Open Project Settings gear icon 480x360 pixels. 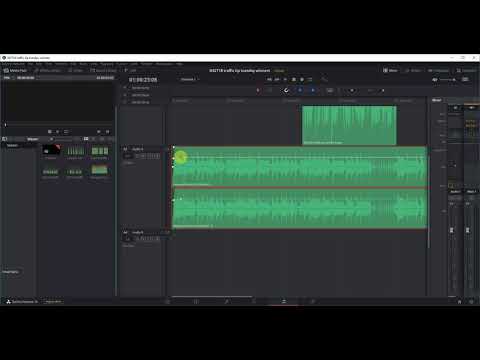click(x=471, y=302)
